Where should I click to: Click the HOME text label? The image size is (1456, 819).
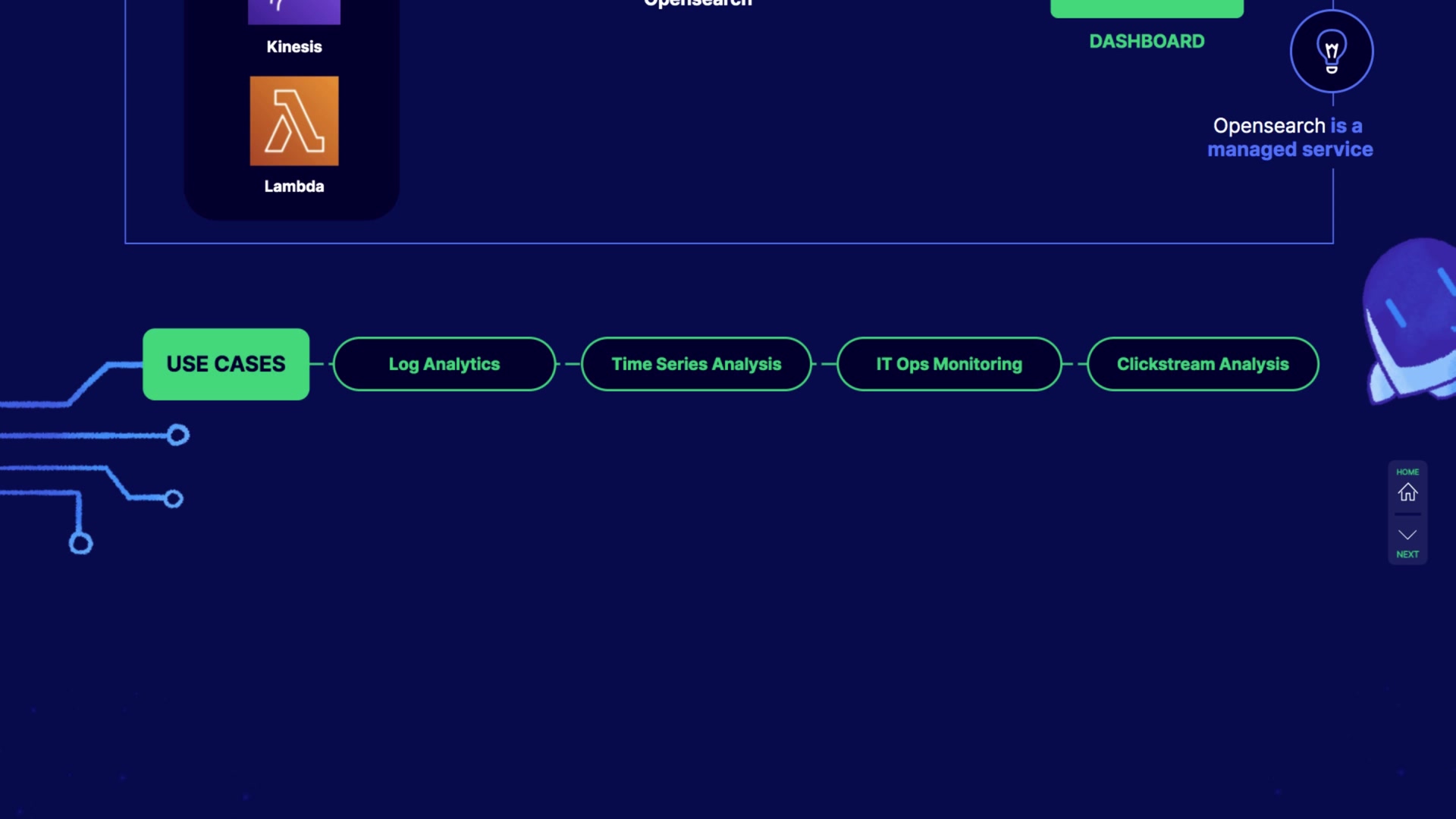click(x=1407, y=472)
